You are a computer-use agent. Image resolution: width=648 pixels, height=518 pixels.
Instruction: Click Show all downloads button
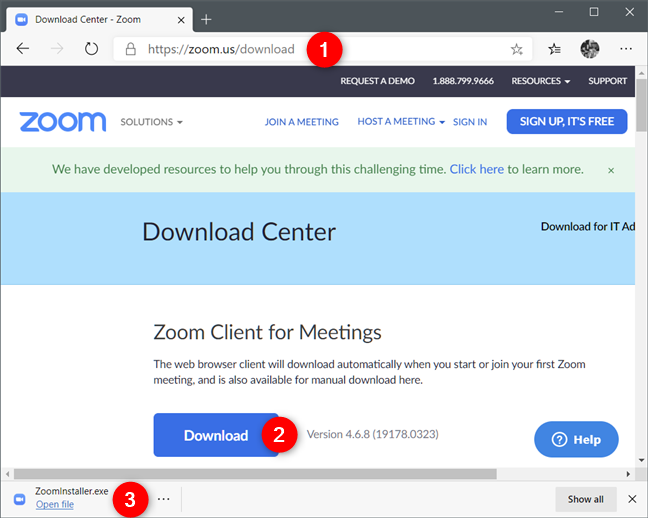click(x=586, y=499)
